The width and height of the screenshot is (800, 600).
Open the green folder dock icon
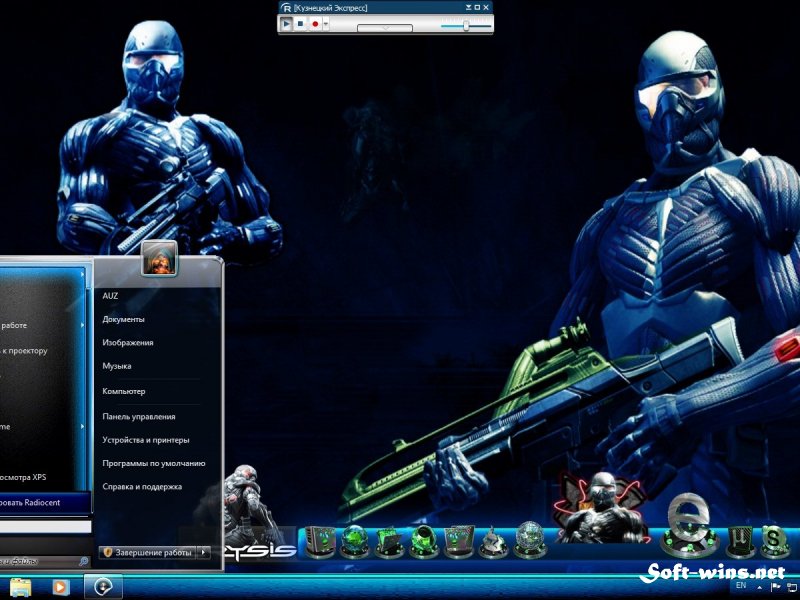coord(389,542)
